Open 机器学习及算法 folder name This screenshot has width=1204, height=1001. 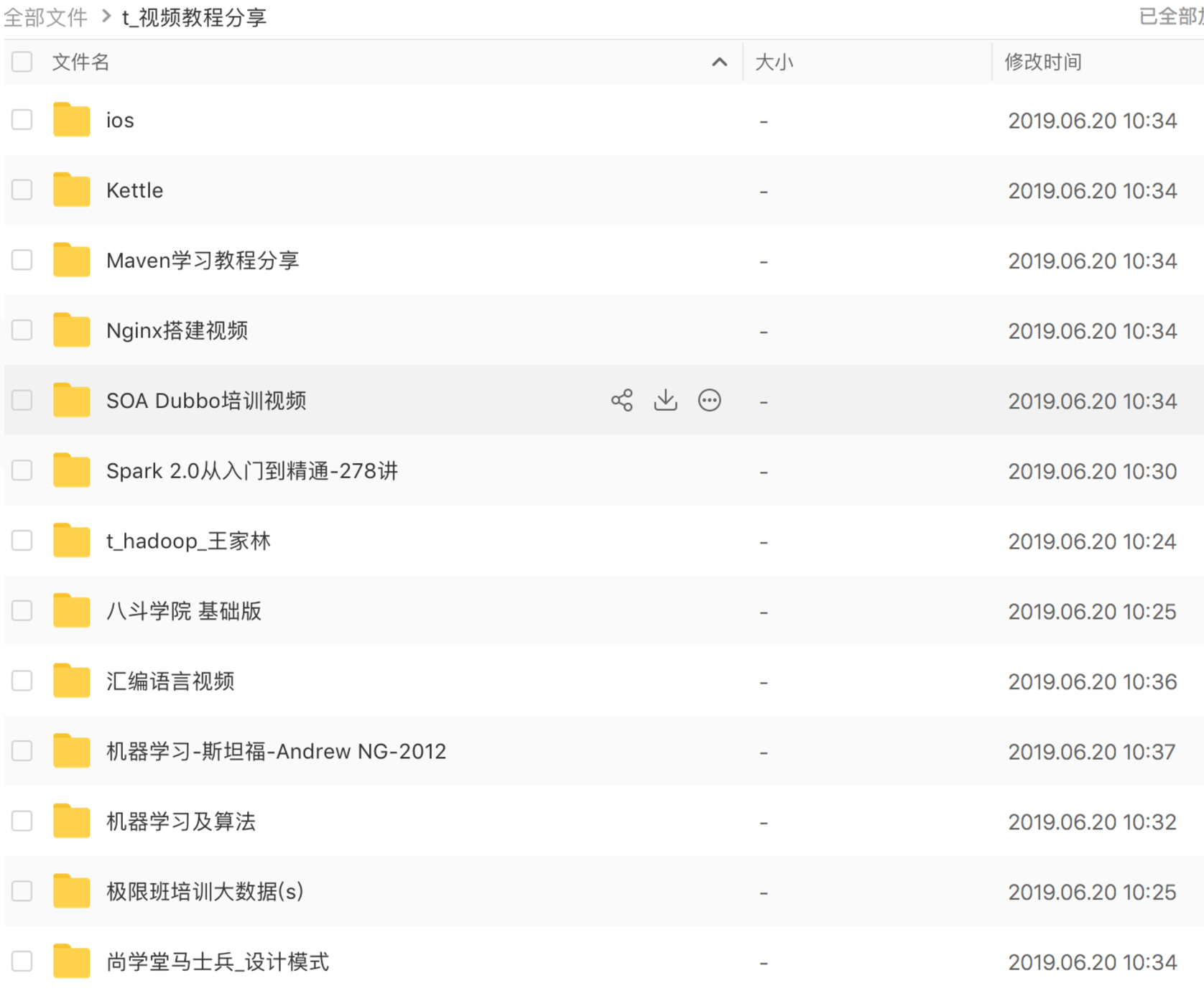click(181, 821)
